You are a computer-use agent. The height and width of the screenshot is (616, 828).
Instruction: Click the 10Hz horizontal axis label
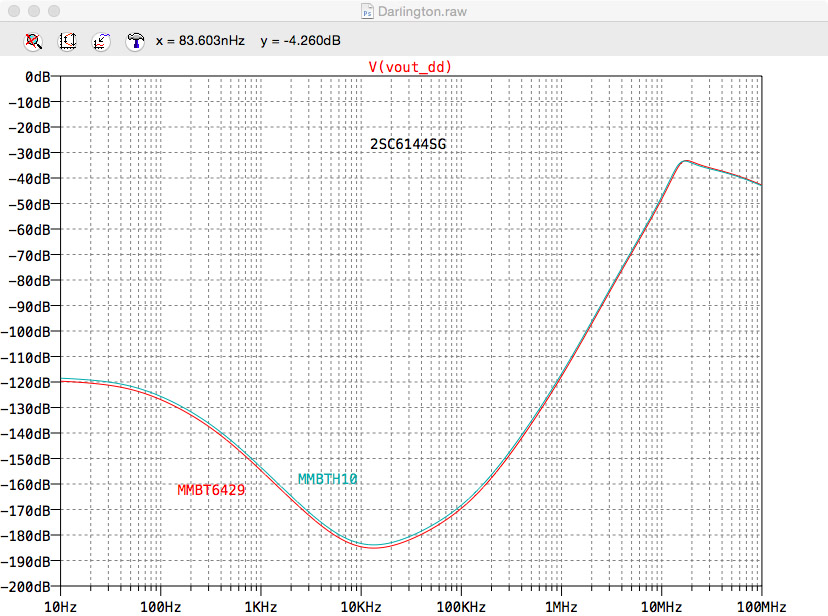pos(60,607)
